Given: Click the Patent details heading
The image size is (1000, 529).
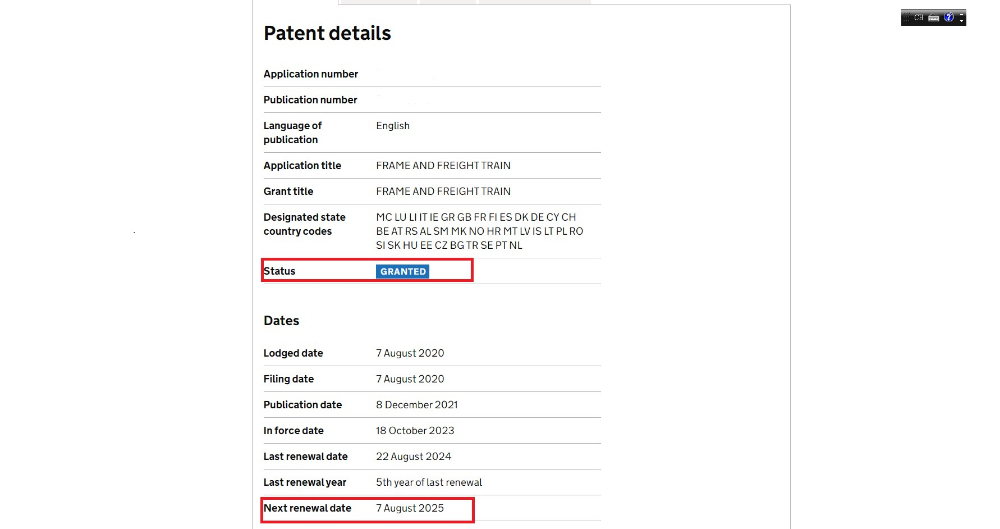Looking at the screenshot, I should point(327,33).
